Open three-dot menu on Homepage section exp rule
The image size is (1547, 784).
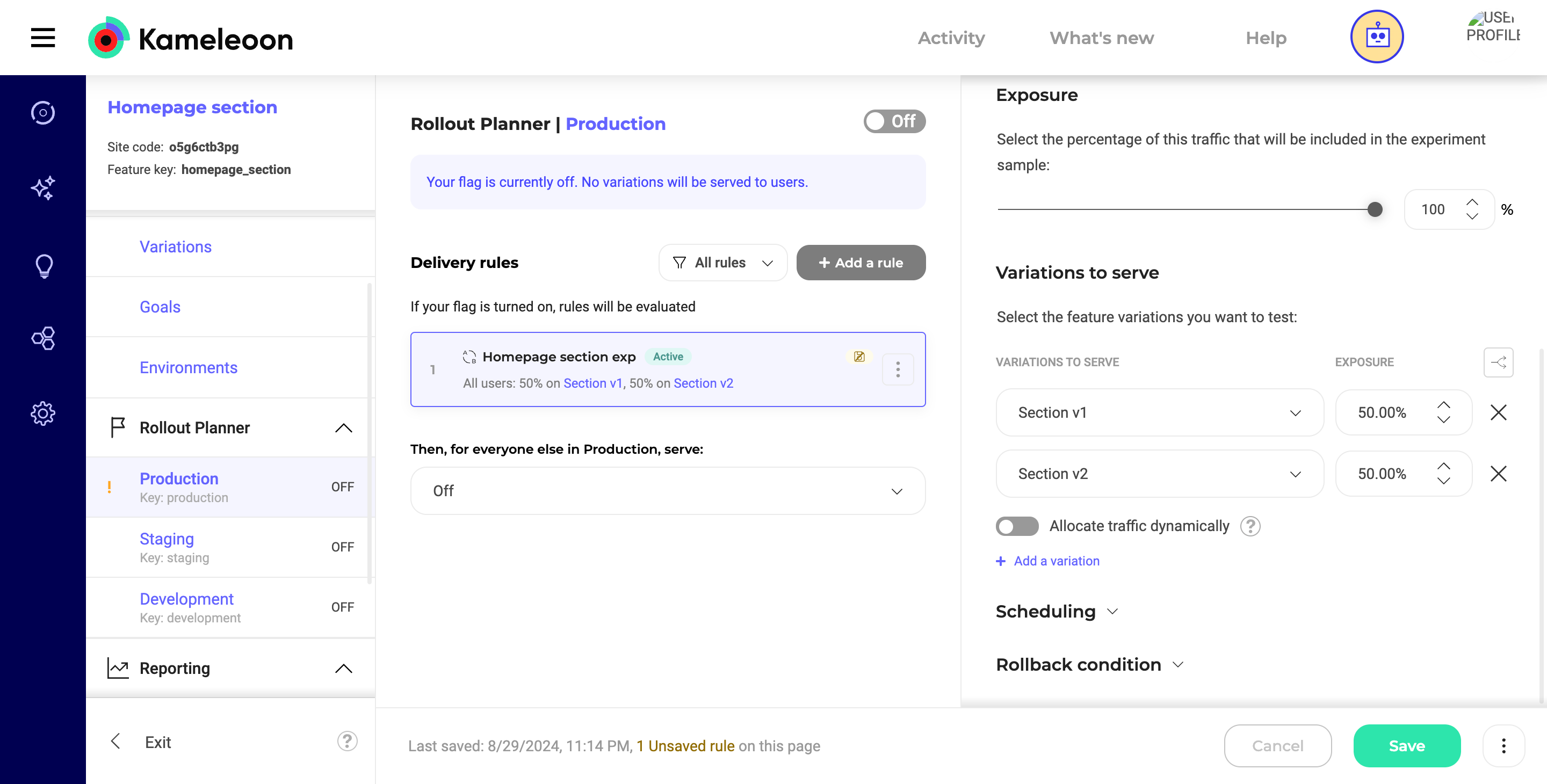(x=898, y=369)
